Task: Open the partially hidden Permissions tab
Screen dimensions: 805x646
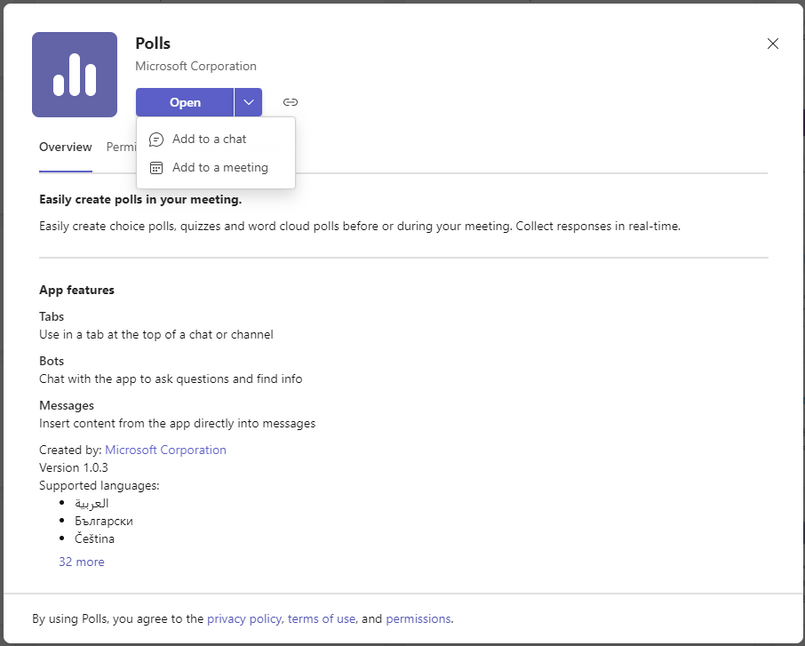Action: [x=121, y=147]
